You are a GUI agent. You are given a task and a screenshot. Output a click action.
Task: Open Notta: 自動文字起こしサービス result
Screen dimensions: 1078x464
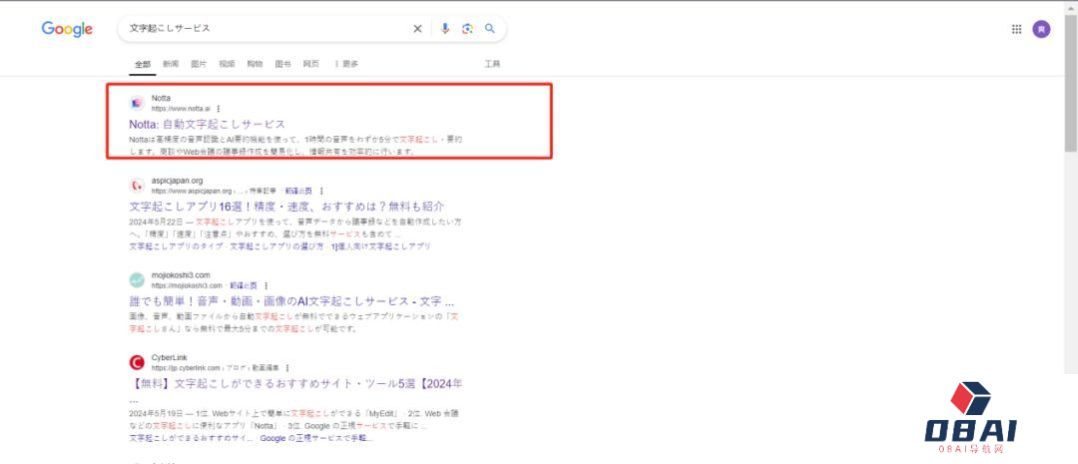(x=207, y=124)
